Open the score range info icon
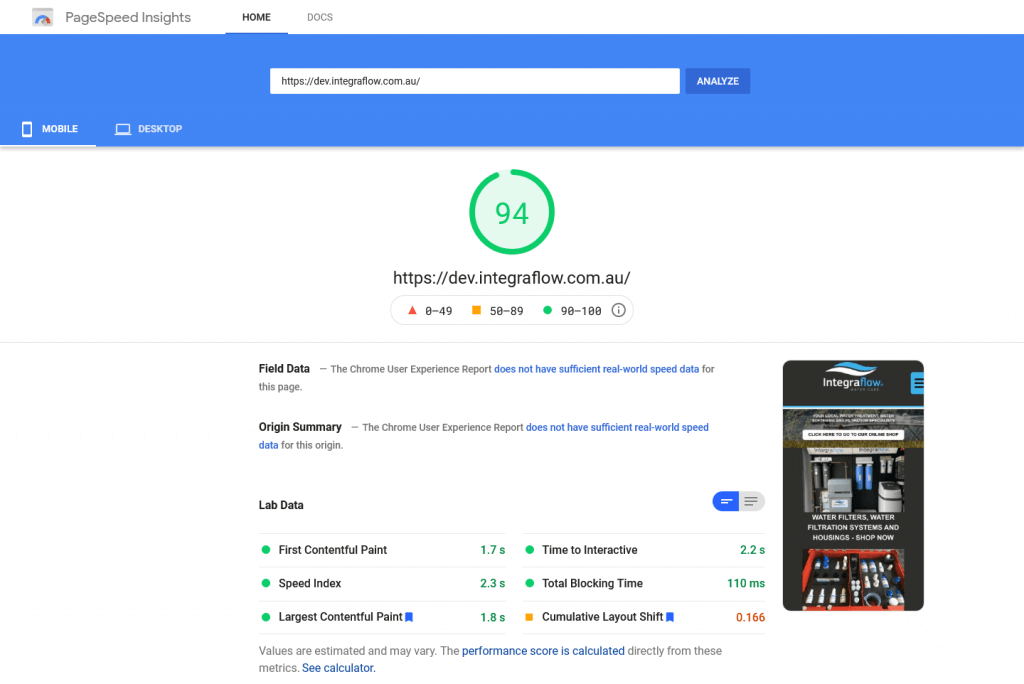Viewport: 1024px width, 684px height. (x=618, y=310)
